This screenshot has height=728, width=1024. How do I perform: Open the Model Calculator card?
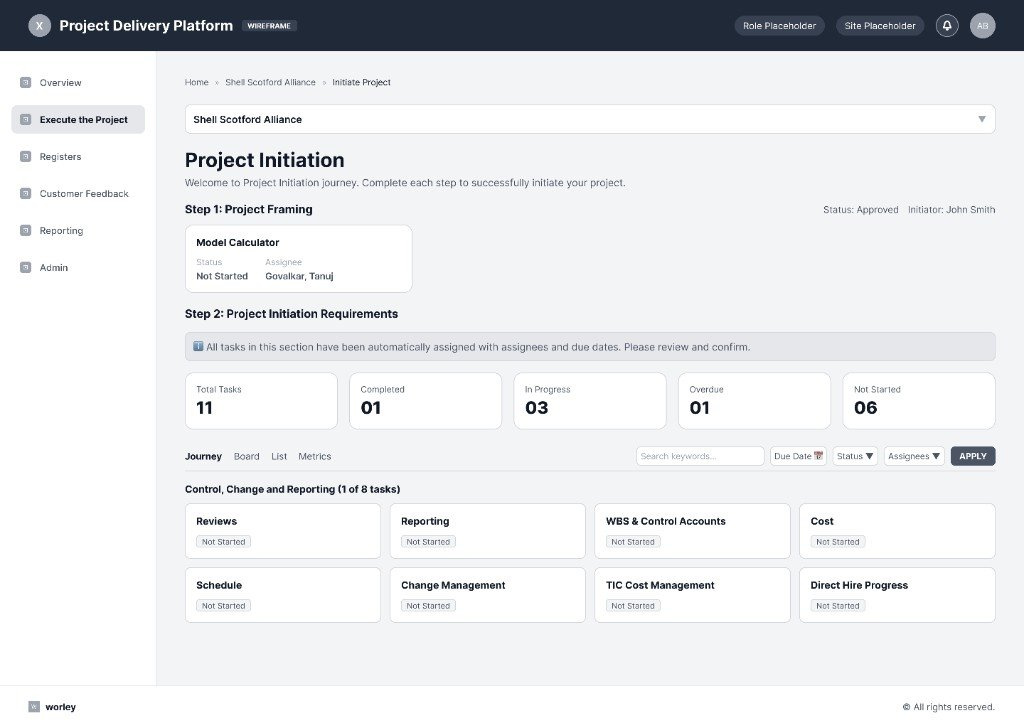[x=298, y=259]
